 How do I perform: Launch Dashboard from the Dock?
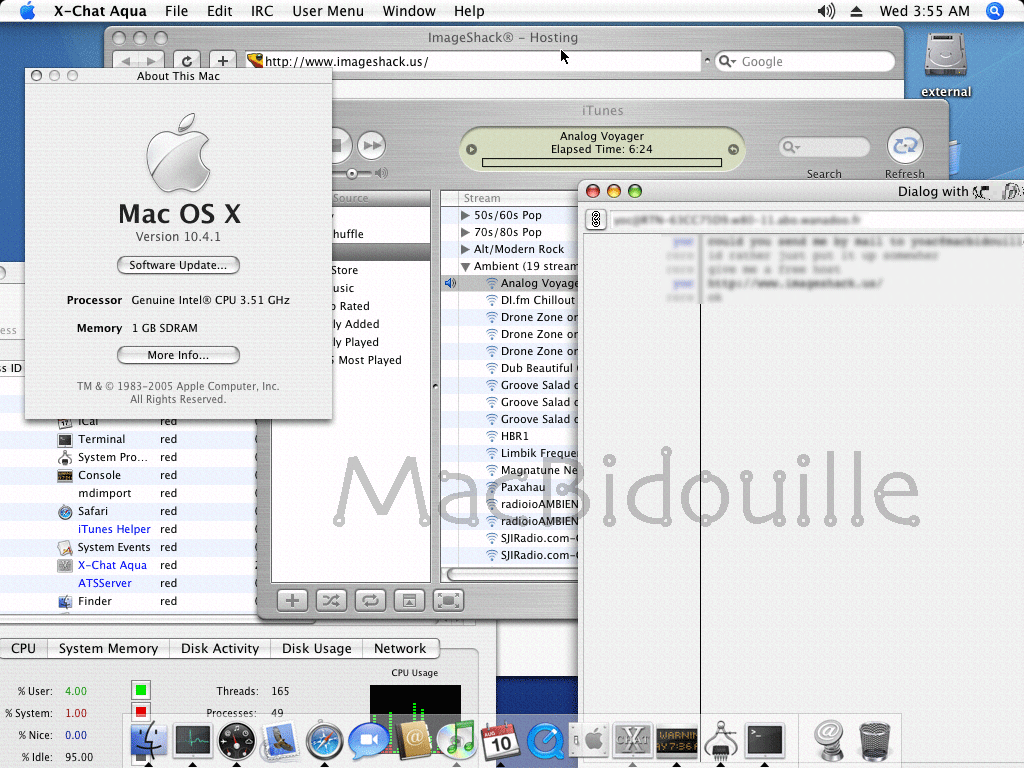[x=236, y=741]
